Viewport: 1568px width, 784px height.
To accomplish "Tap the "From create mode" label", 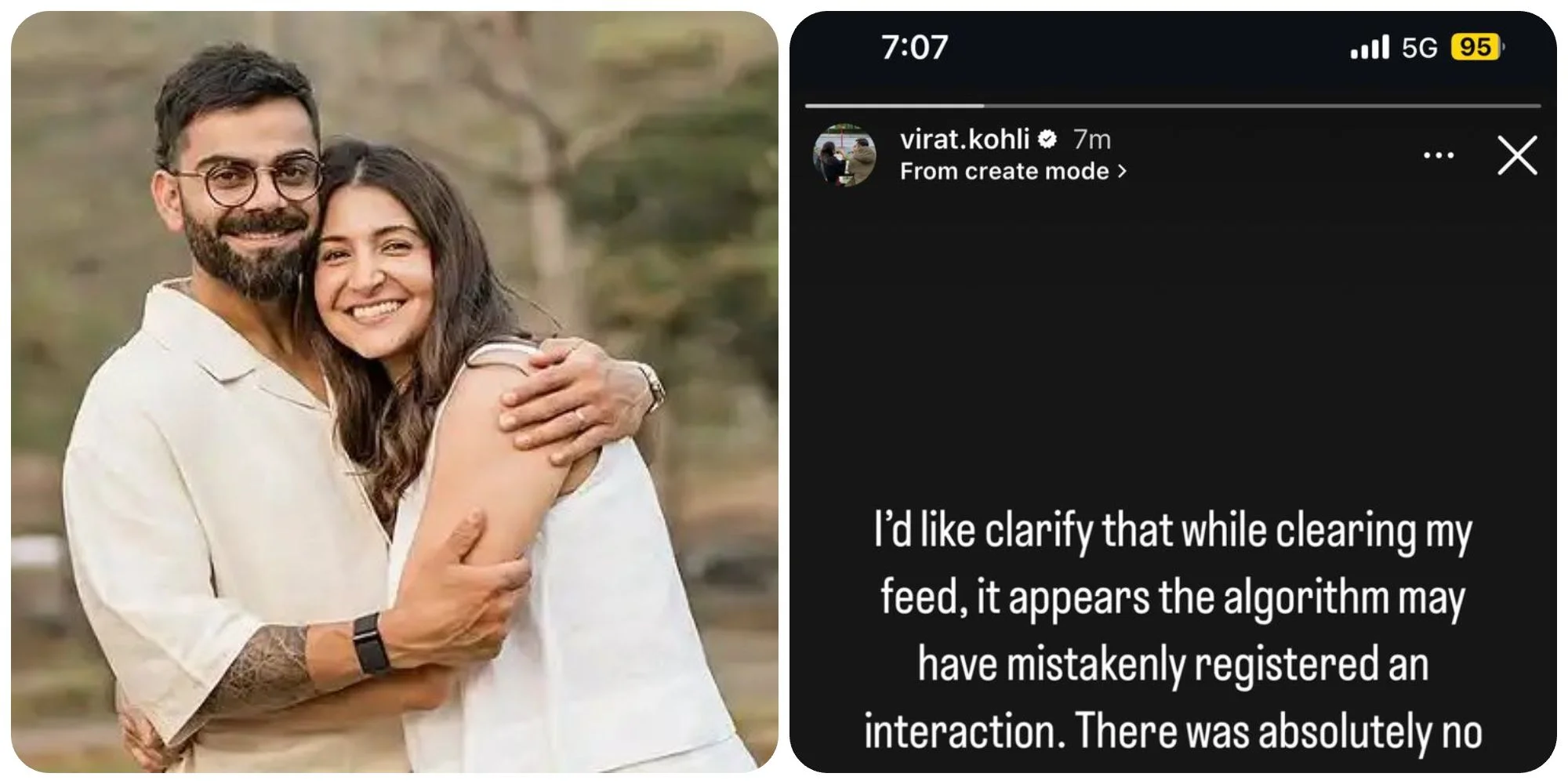I will pyautogui.click(x=1004, y=171).
